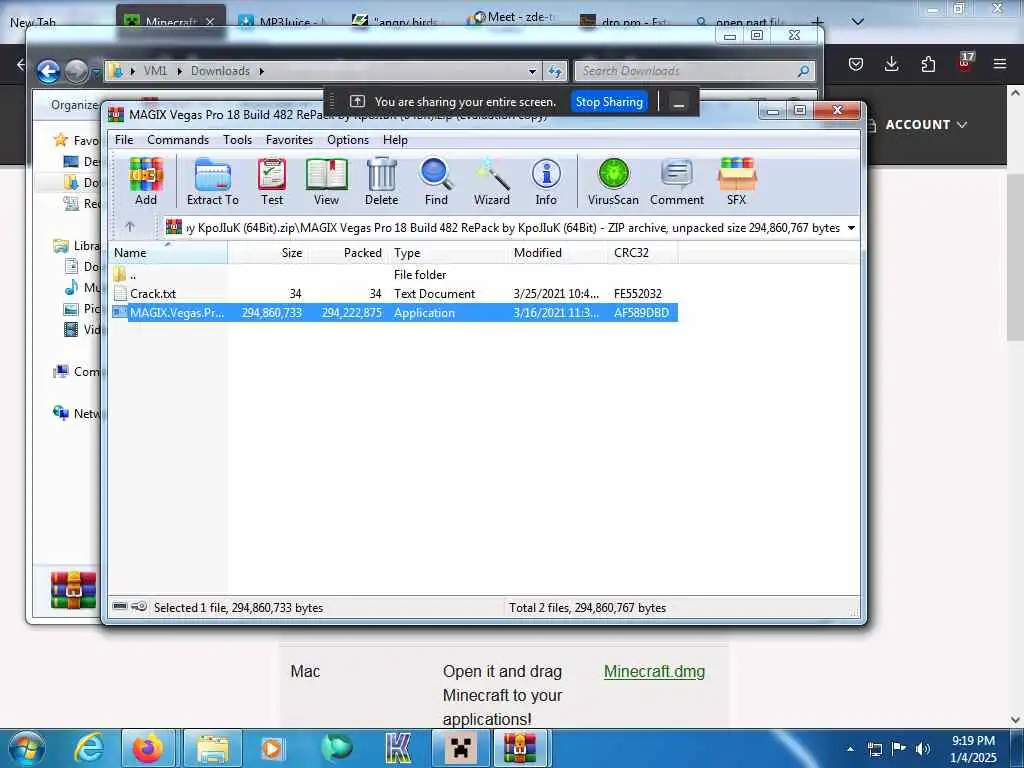This screenshot has height=768, width=1024.
Task: Add an archive Comment
Action: click(x=677, y=182)
